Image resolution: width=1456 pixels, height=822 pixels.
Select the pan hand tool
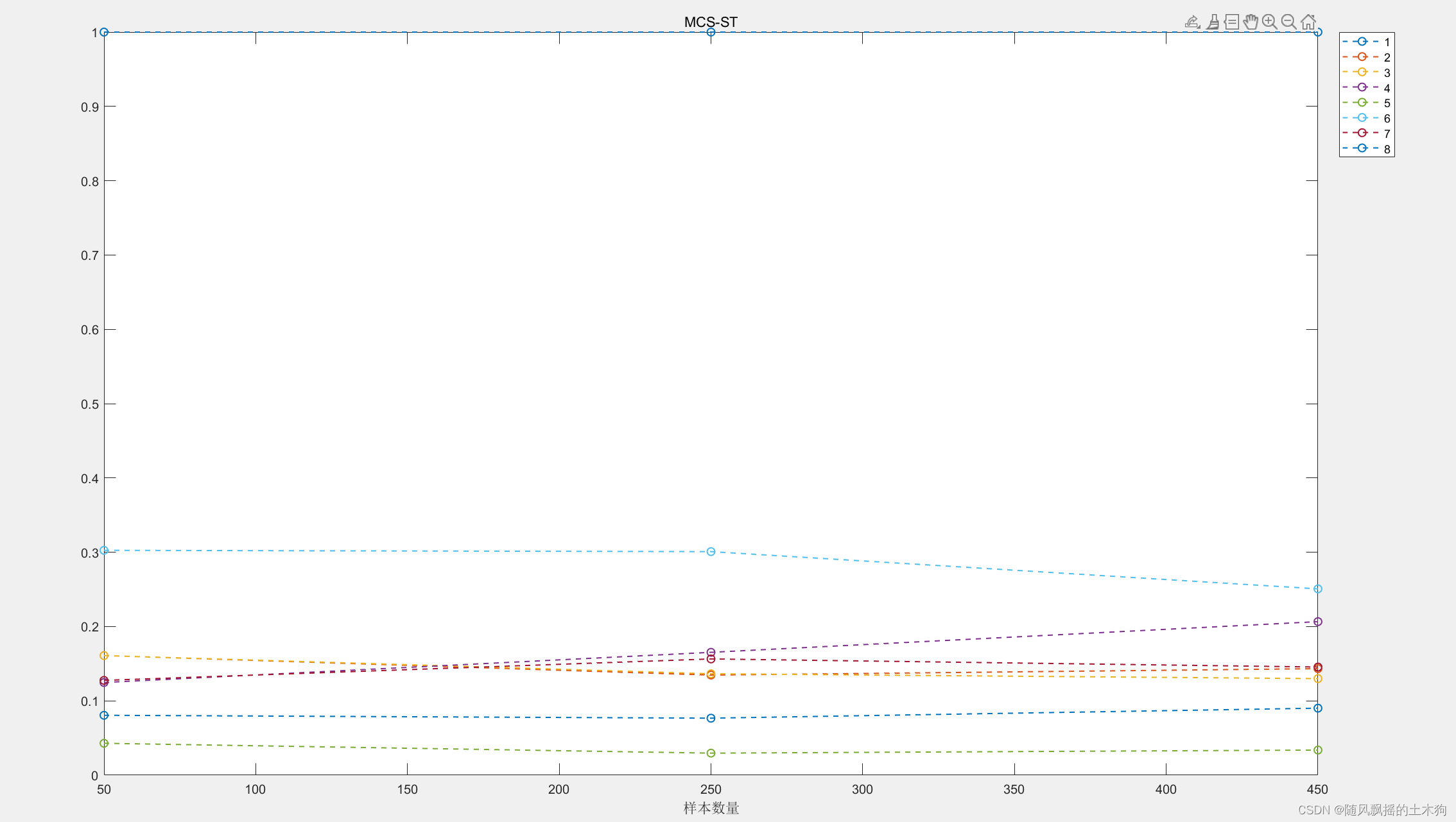tap(1251, 22)
